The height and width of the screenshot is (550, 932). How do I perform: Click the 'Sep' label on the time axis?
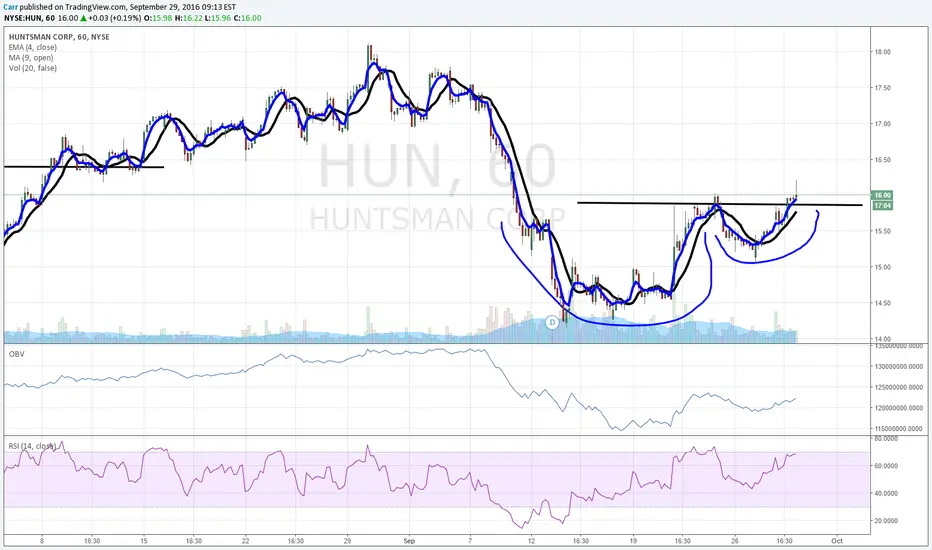tap(408, 541)
